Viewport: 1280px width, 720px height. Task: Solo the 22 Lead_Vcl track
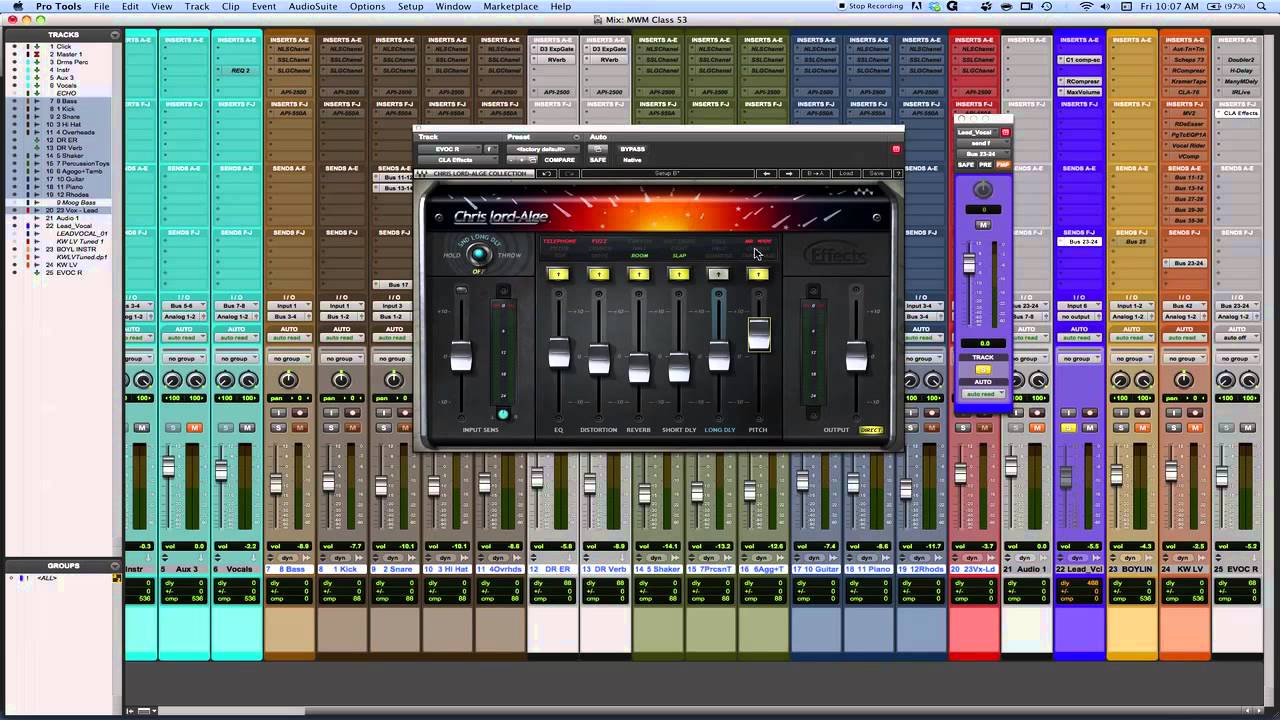[1068, 428]
